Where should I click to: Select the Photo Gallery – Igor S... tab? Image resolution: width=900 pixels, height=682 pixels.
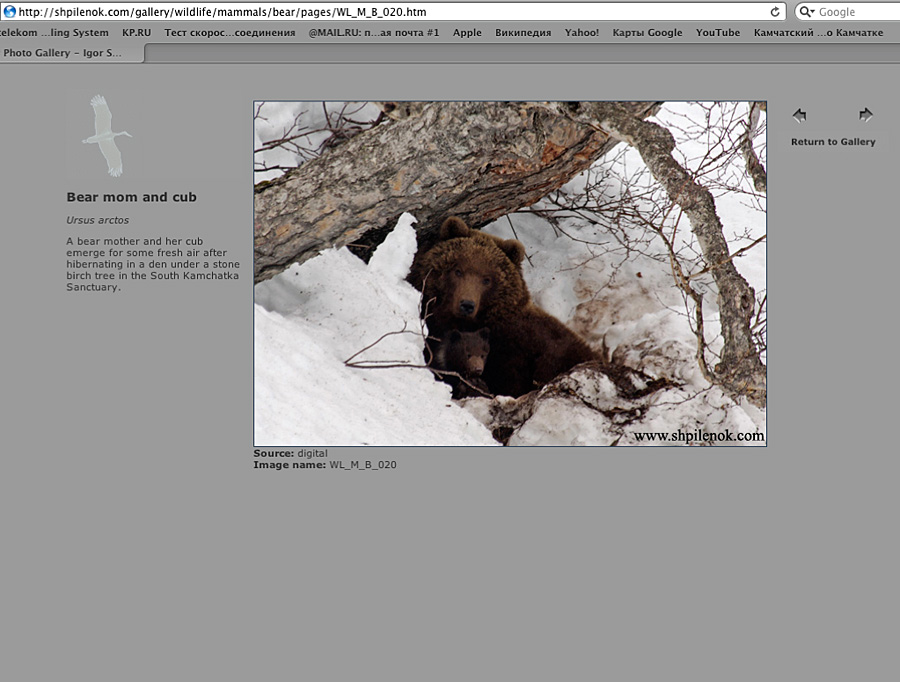click(x=66, y=53)
